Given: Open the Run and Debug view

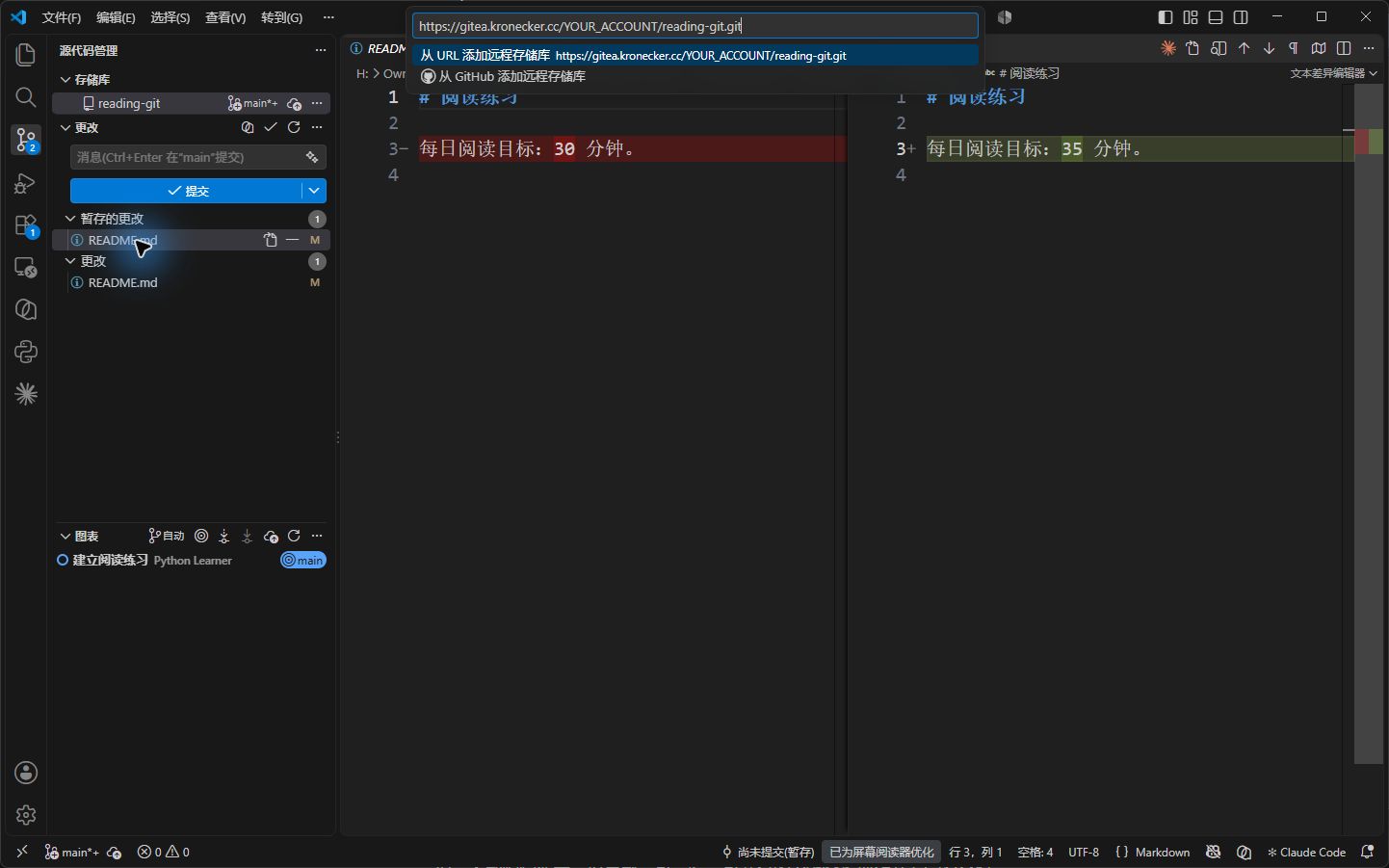Looking at the screenshot, I should tap(26, 183).
